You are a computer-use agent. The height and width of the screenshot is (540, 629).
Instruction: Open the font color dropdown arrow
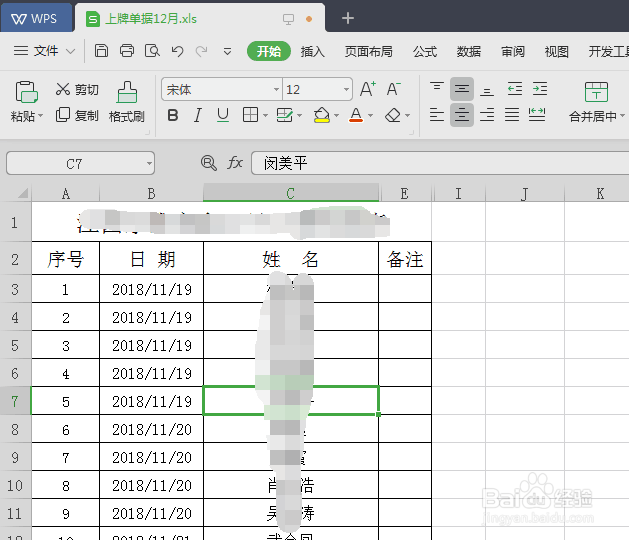point(370,116)
